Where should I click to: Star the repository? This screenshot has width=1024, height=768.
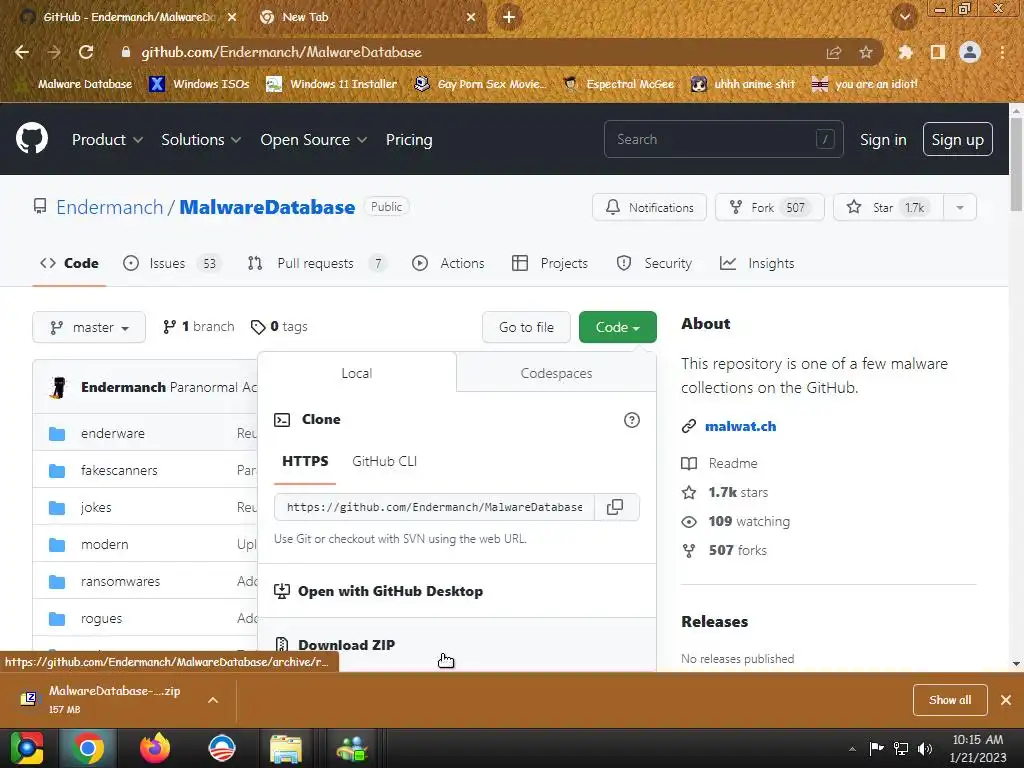tap(889, 208)
